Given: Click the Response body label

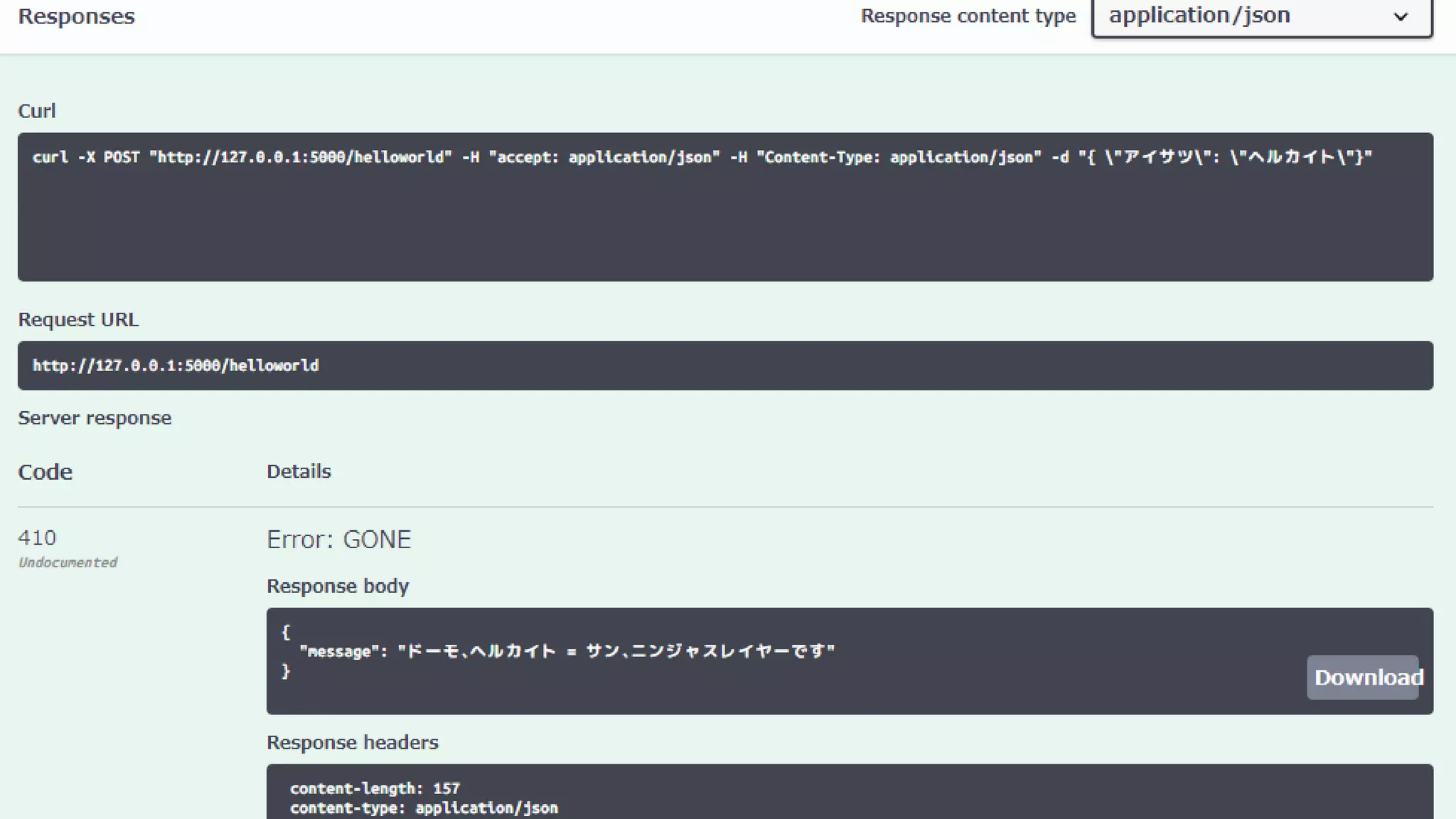Looking at the screenshot, I should [x=338, y=586].
